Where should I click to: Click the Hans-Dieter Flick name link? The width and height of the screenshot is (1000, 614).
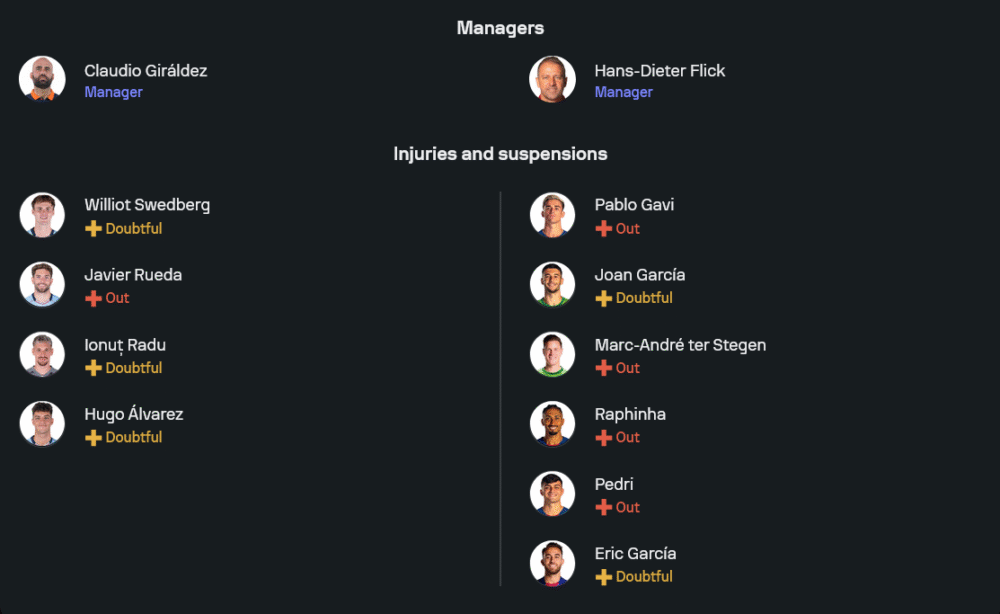(x=659, y=71)
